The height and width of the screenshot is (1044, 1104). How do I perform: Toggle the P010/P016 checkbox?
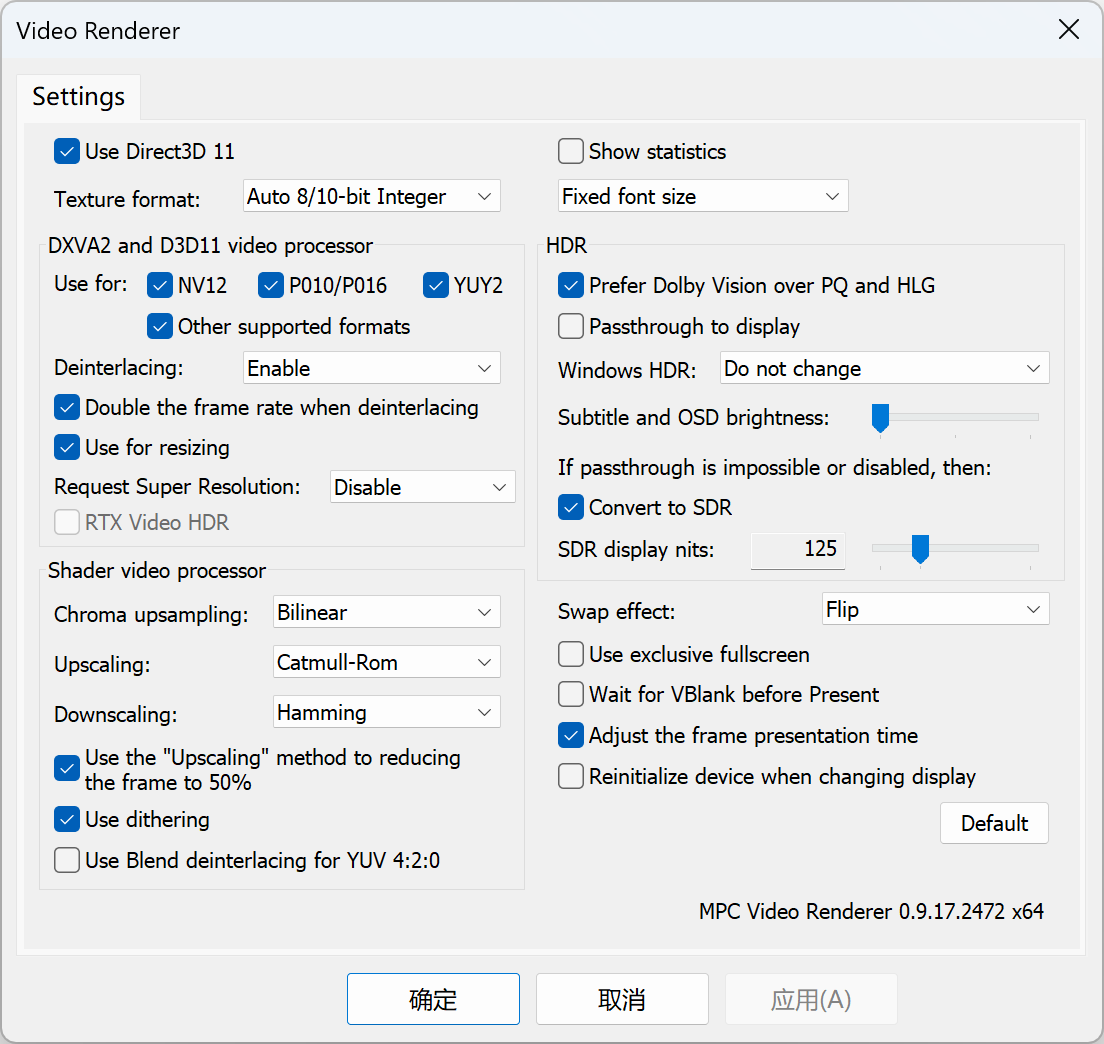[x=271, y=286]
